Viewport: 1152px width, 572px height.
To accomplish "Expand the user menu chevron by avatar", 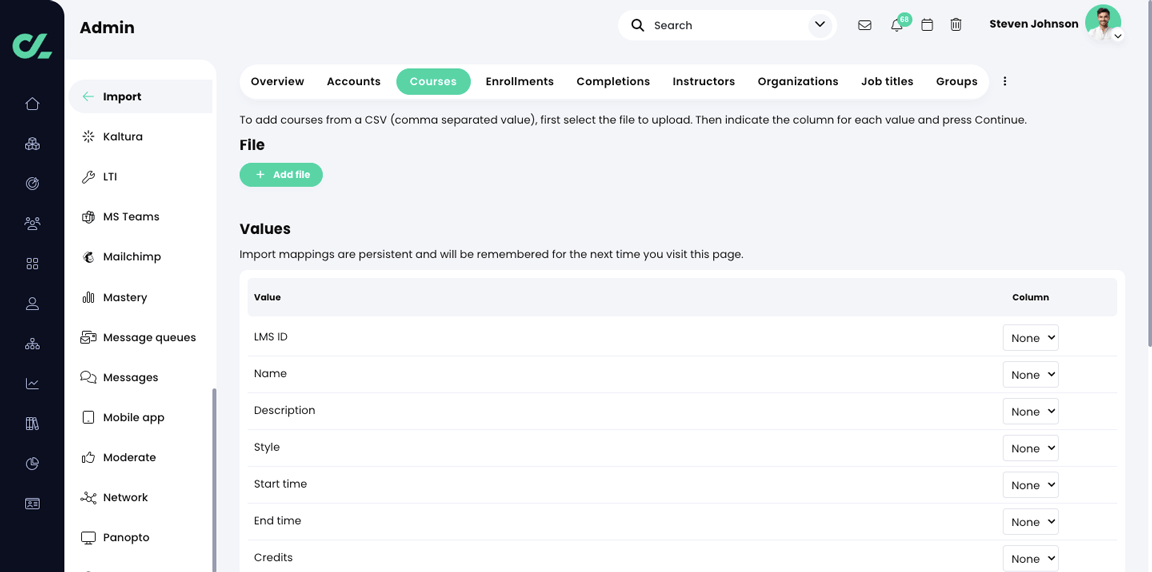I will click(x=1117, y=35).
